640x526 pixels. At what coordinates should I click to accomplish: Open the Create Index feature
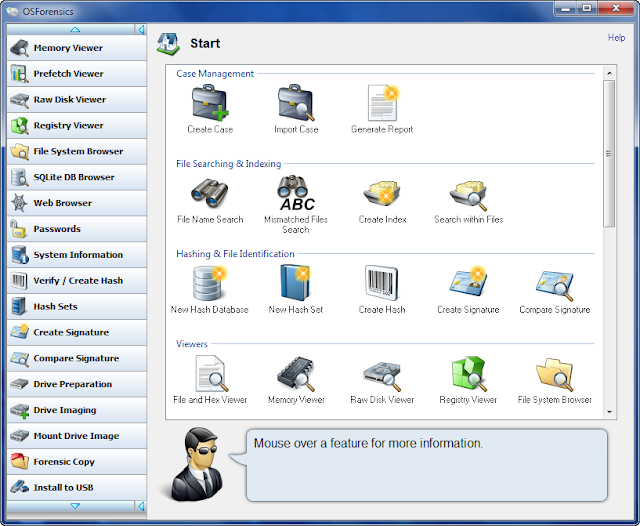[x=382, y=202]
